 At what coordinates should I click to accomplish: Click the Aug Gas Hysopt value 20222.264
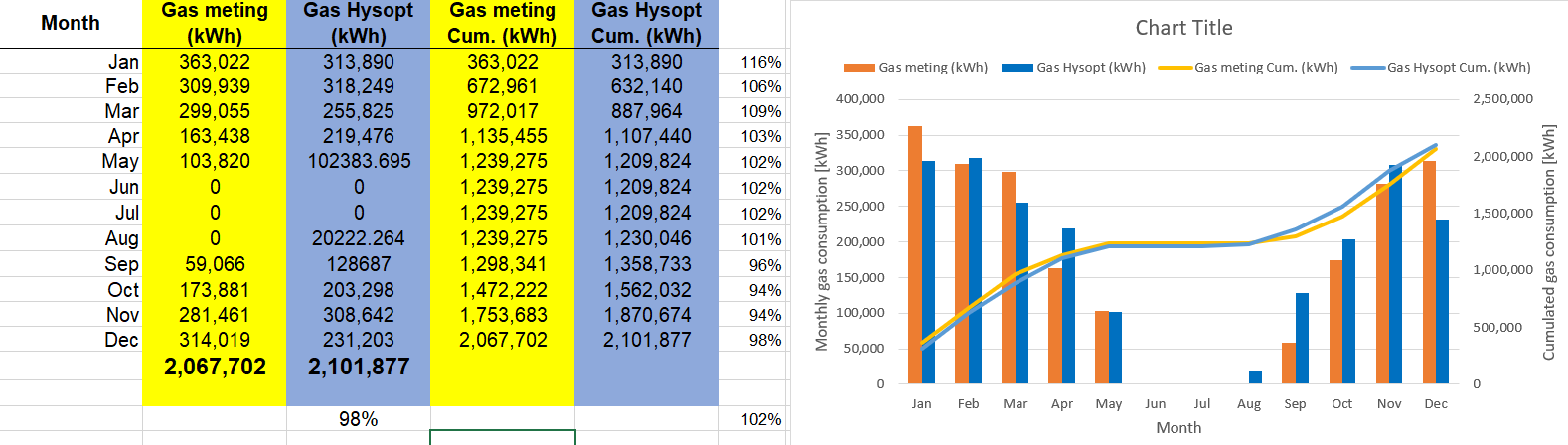pos(359,238)
